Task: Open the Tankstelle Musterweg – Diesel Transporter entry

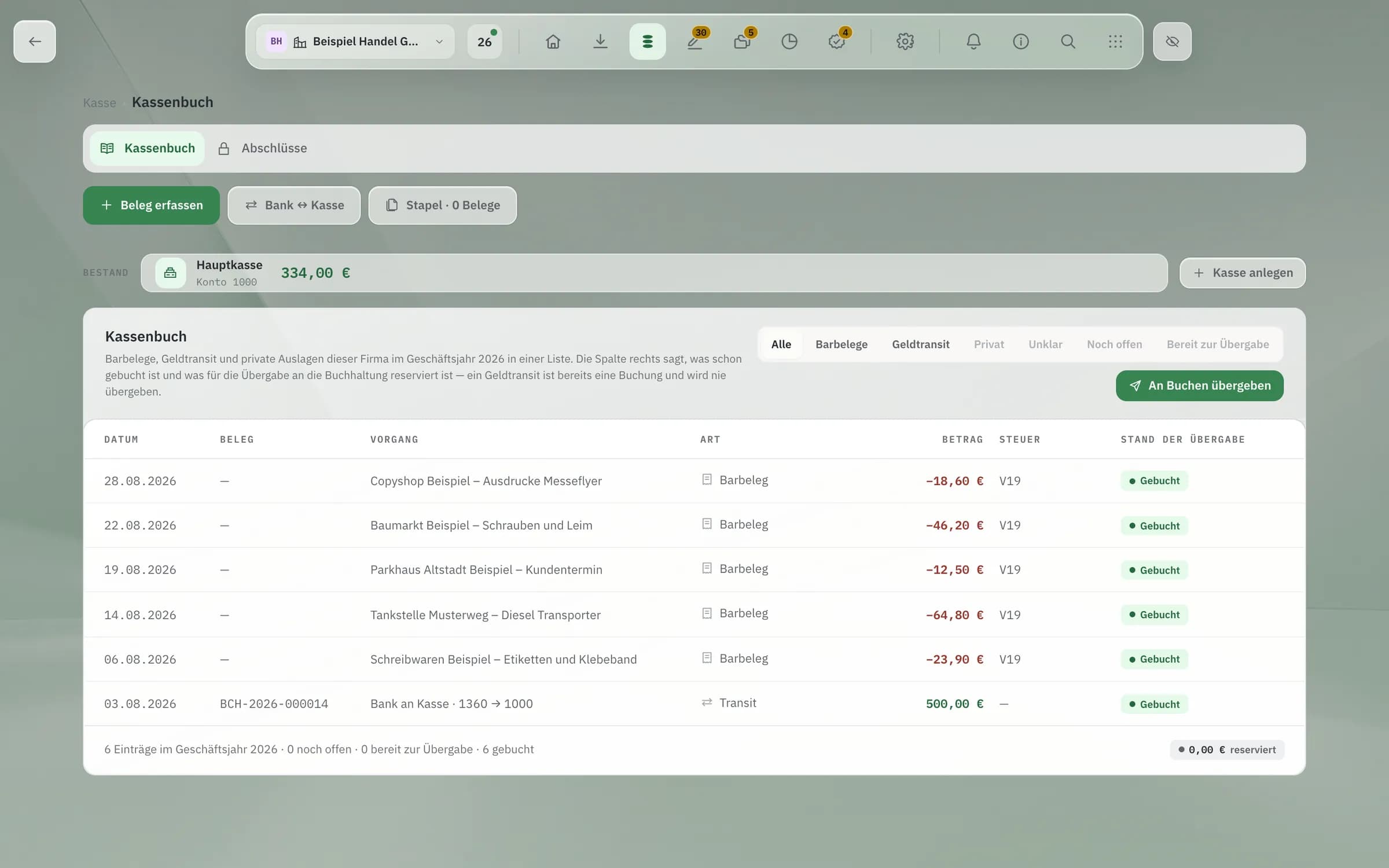Action: pos(694,615)
